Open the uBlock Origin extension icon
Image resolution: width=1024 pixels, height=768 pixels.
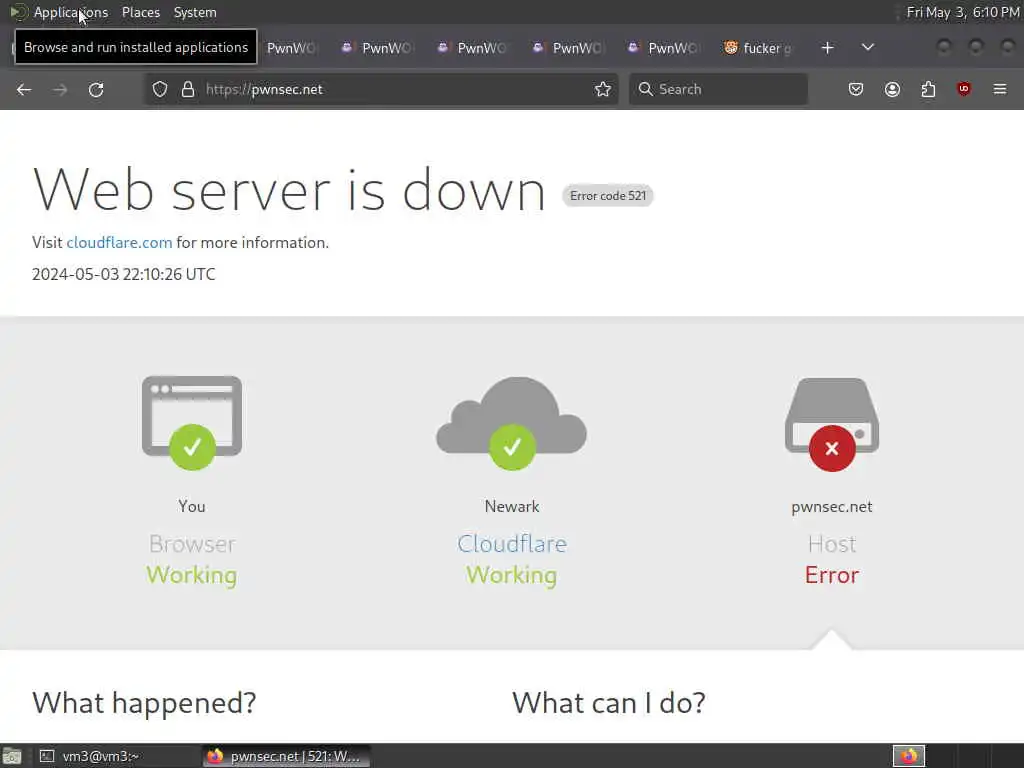click(964, 89)
